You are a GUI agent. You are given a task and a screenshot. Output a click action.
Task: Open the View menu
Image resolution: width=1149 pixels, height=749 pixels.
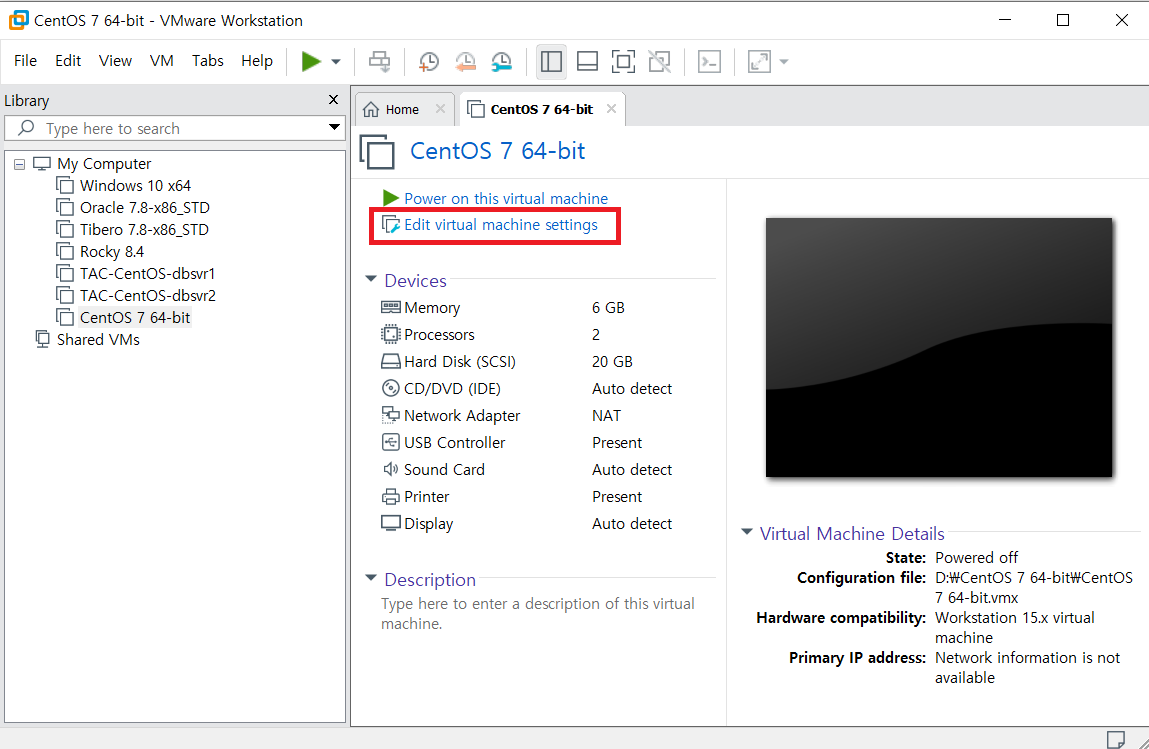115,61
